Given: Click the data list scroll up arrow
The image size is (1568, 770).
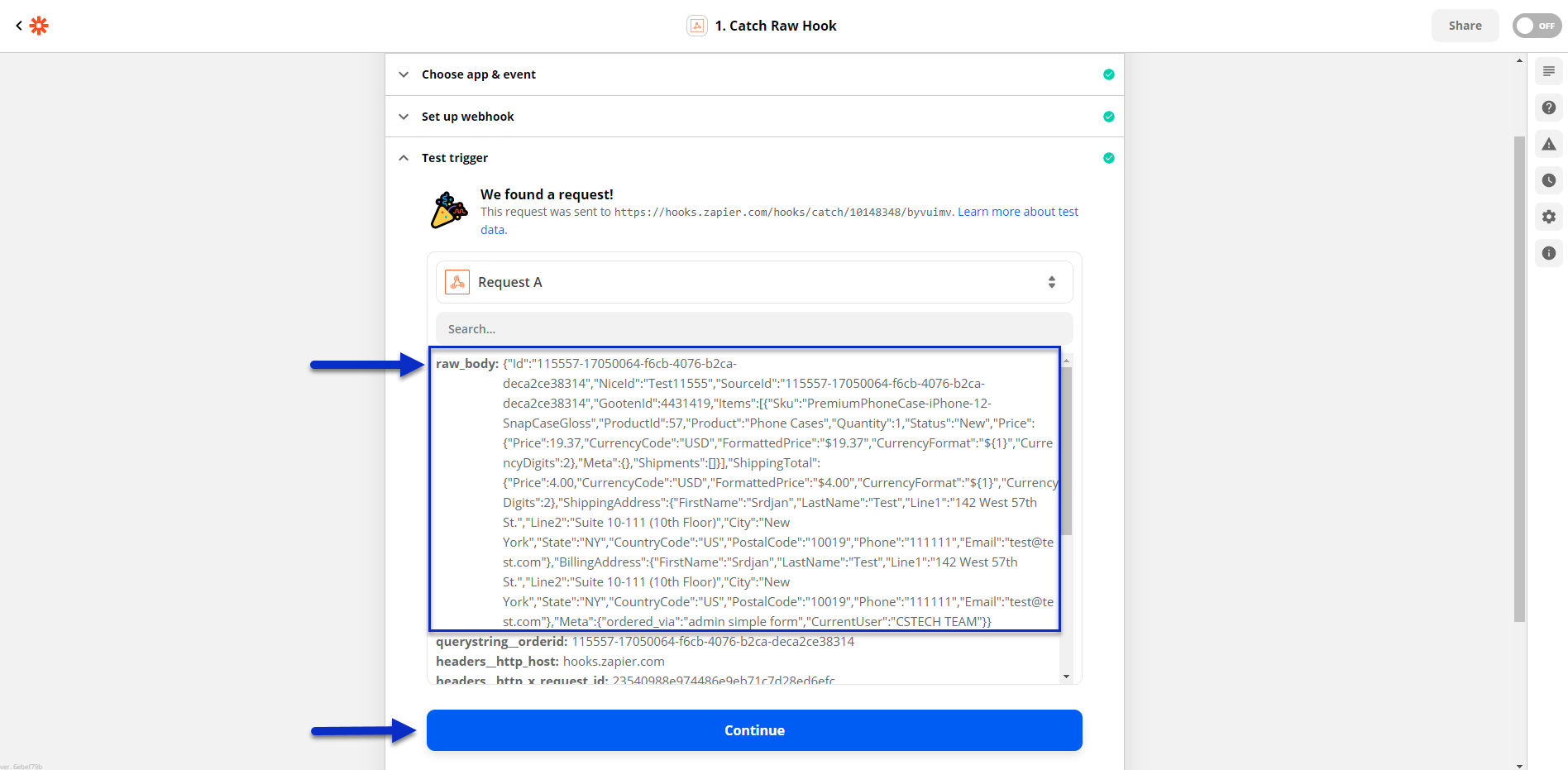Looking at the screenshot, I should tap(1066, 361).
